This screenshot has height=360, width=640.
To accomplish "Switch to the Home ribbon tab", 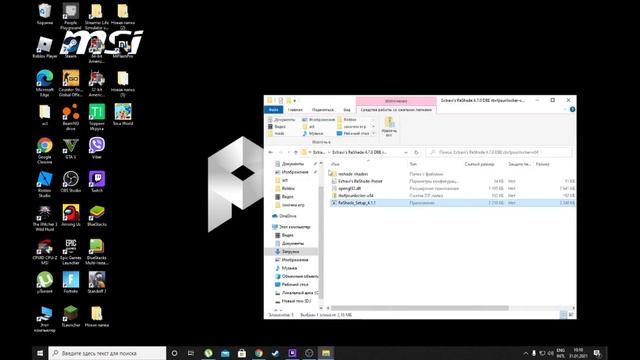I will point(295,110).
